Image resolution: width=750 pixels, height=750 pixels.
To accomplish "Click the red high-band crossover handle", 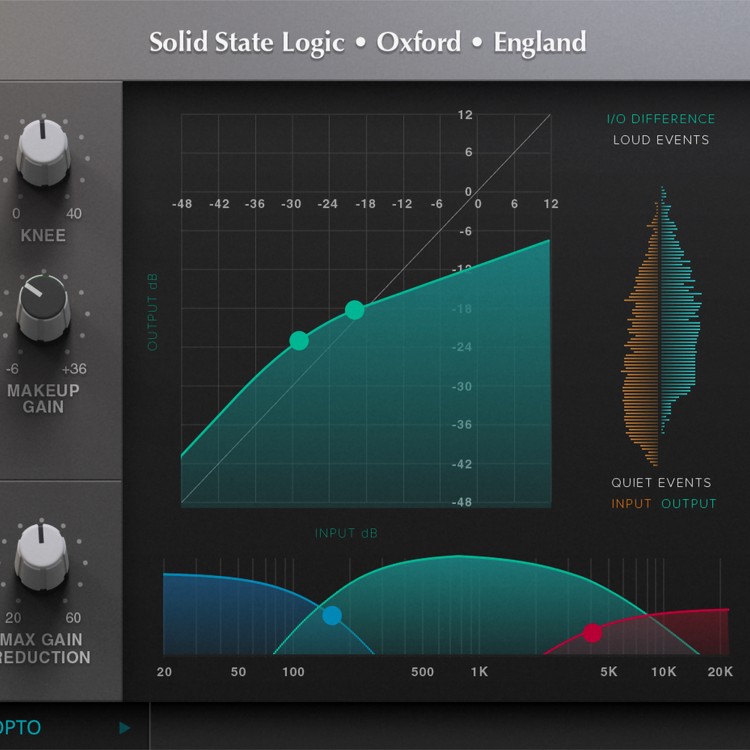I will point(592,633).
